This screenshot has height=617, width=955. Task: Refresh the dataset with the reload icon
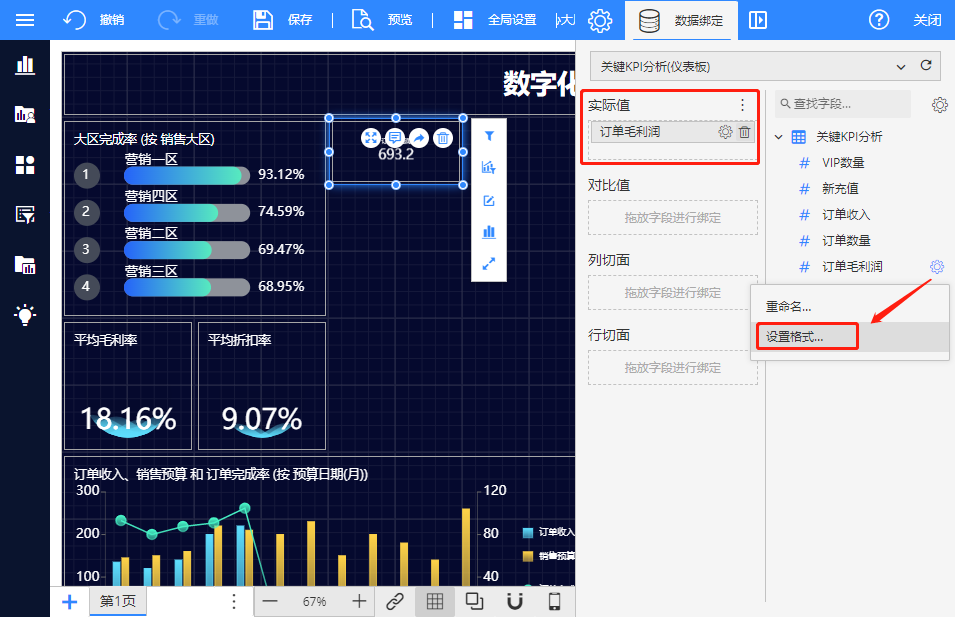(926, 66)
